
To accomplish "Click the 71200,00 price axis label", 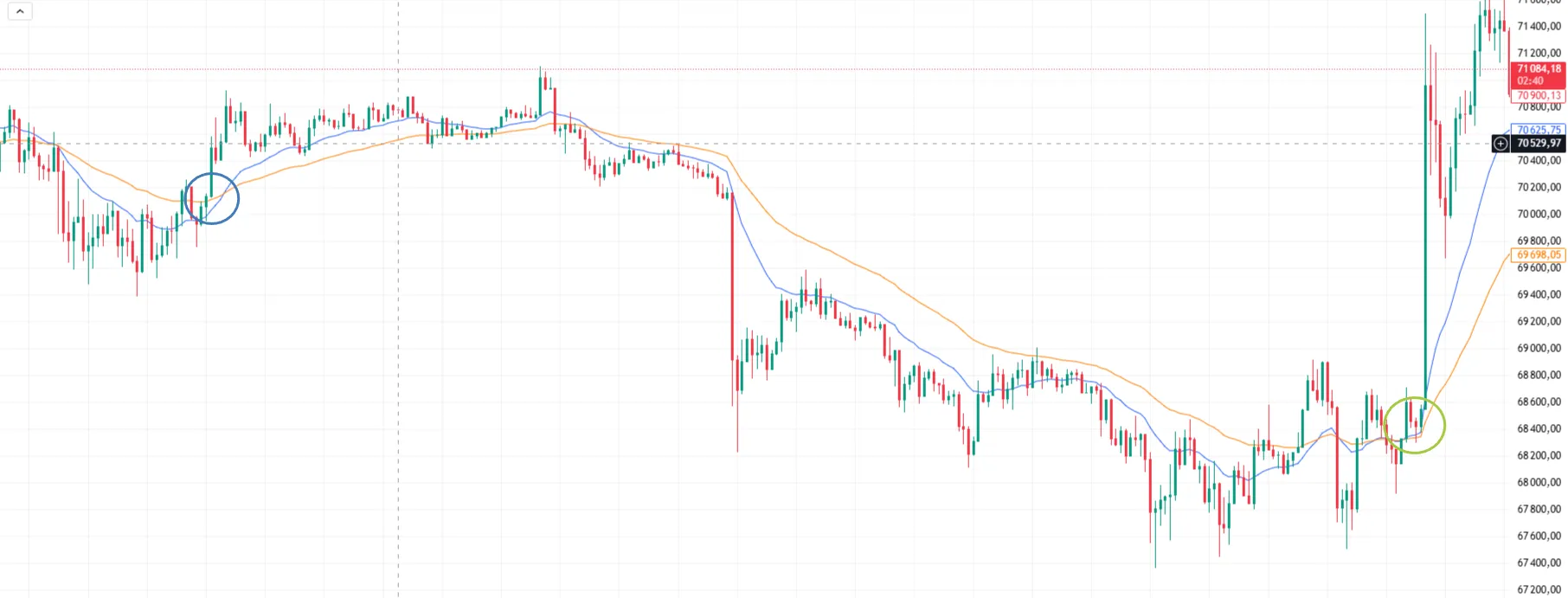I will (x=1539, y=53).
